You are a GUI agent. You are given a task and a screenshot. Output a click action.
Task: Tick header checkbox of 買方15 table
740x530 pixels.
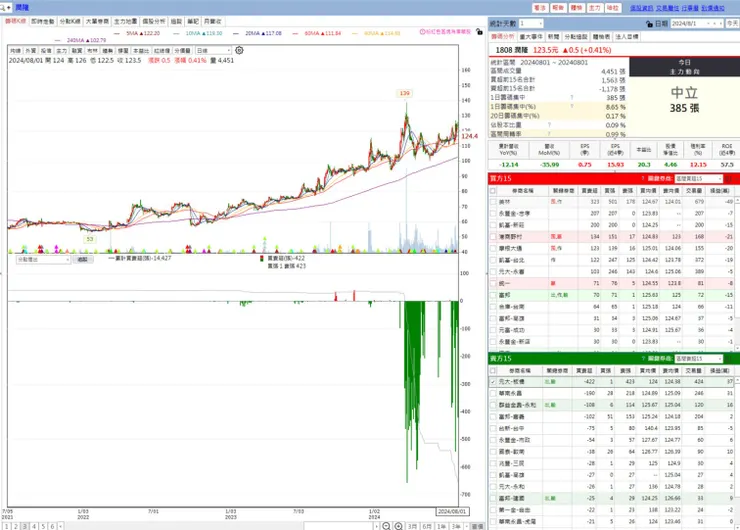point(493,191)
